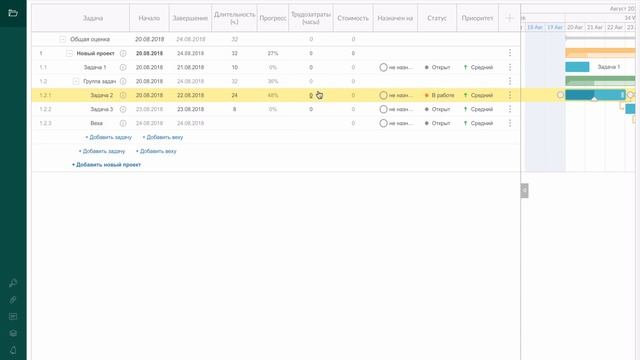The width and height of the screenshot is (640, 360).
Task: Edit labor-hours cell 0 of Задача 2
Action: (x=311, y=95)
